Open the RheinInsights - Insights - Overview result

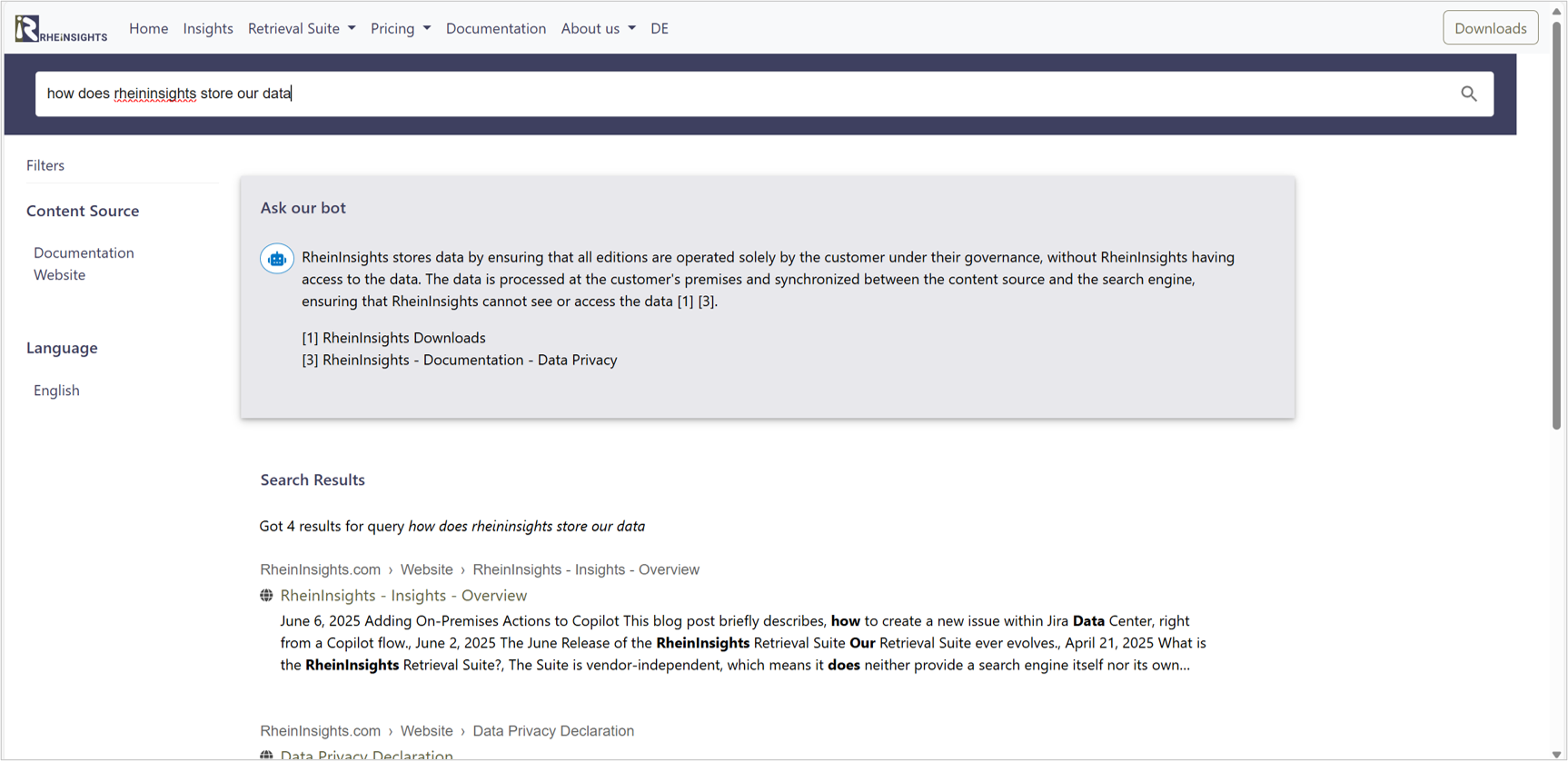point(403,596)
